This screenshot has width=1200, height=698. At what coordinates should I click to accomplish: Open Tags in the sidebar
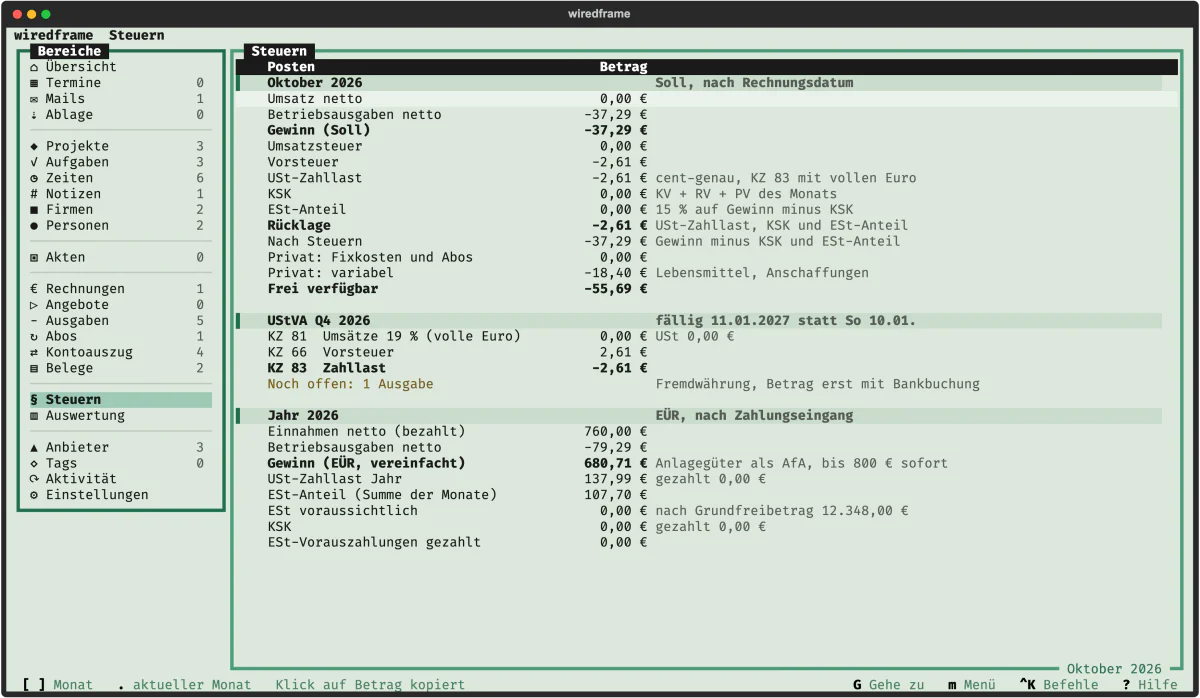pyautogui.click(x=120, y=463)
